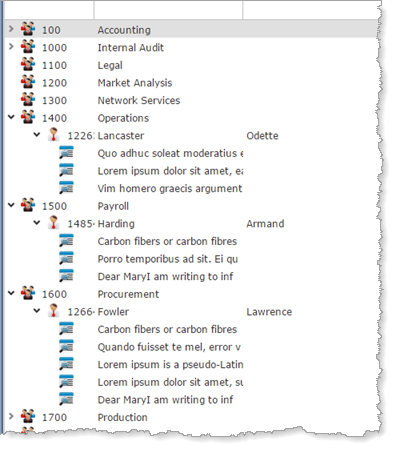
Task: Select the Internal Audit row text
Action: click(x=131, y=48)
